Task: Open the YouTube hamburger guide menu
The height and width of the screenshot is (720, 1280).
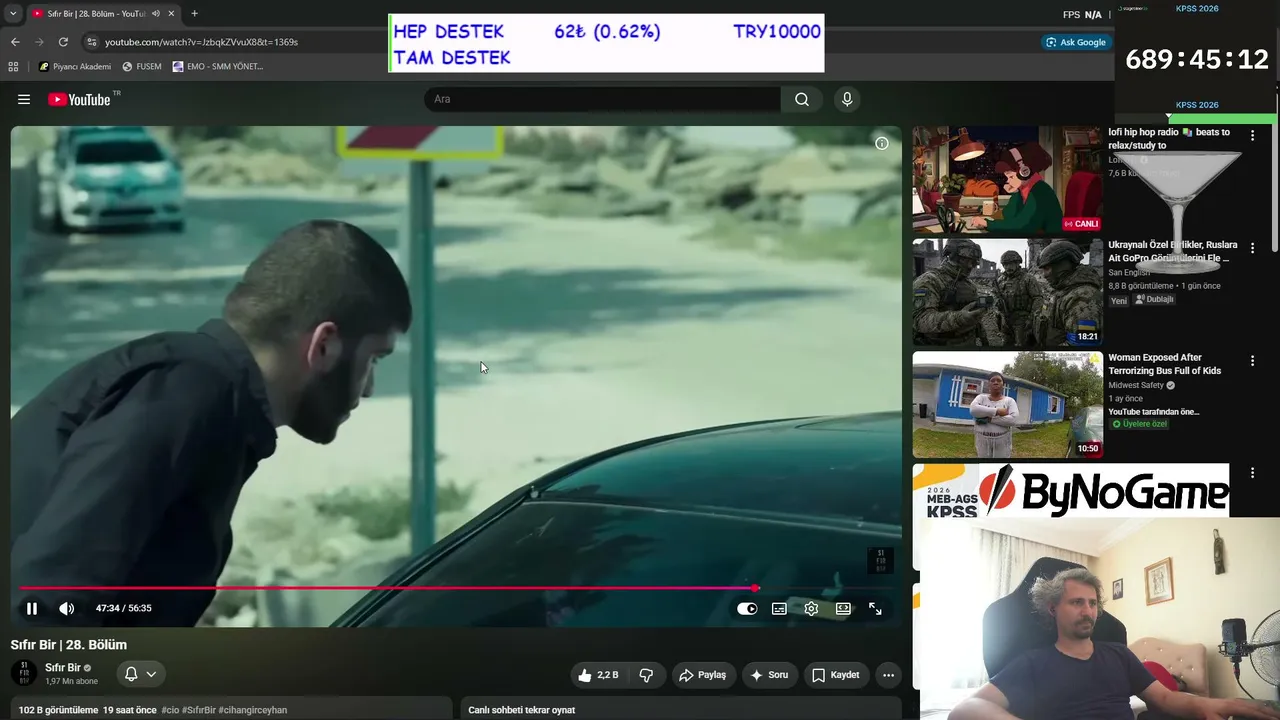Action: [24, 99]
